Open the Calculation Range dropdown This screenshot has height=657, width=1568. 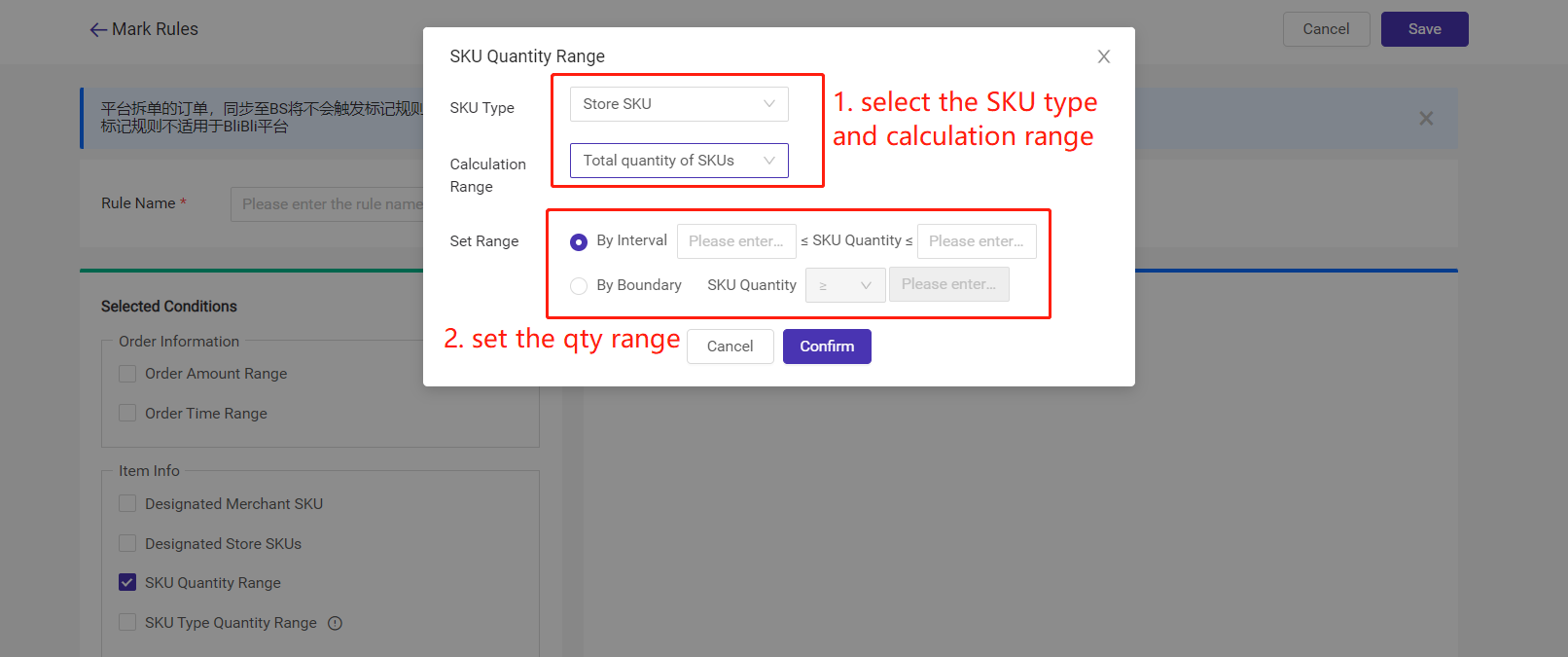coord(679,161)
